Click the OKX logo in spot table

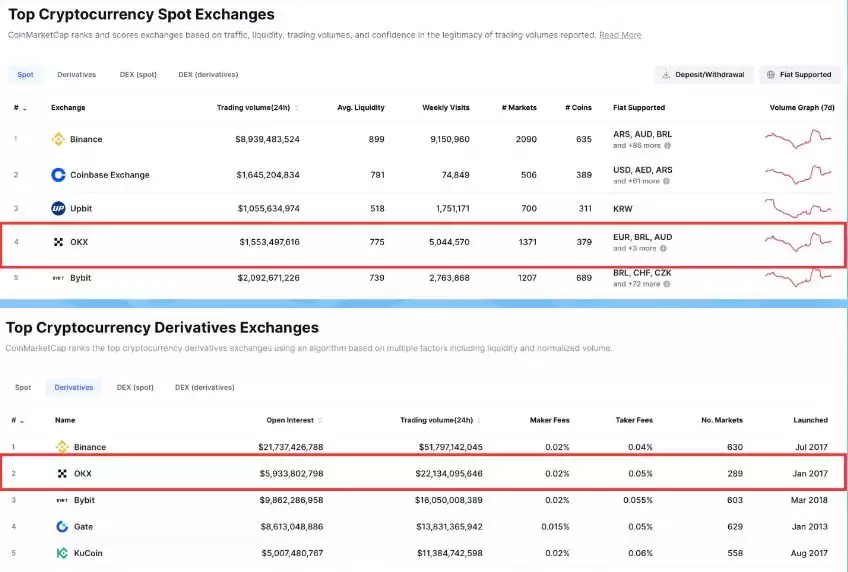pyautogui.click(x=58, y=242)
